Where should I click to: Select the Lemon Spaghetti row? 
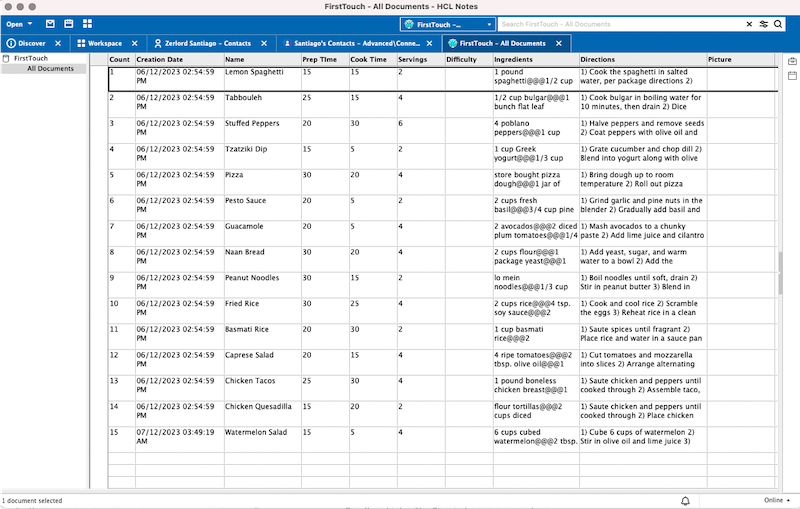pyautogui.click(x=443, y=79)
